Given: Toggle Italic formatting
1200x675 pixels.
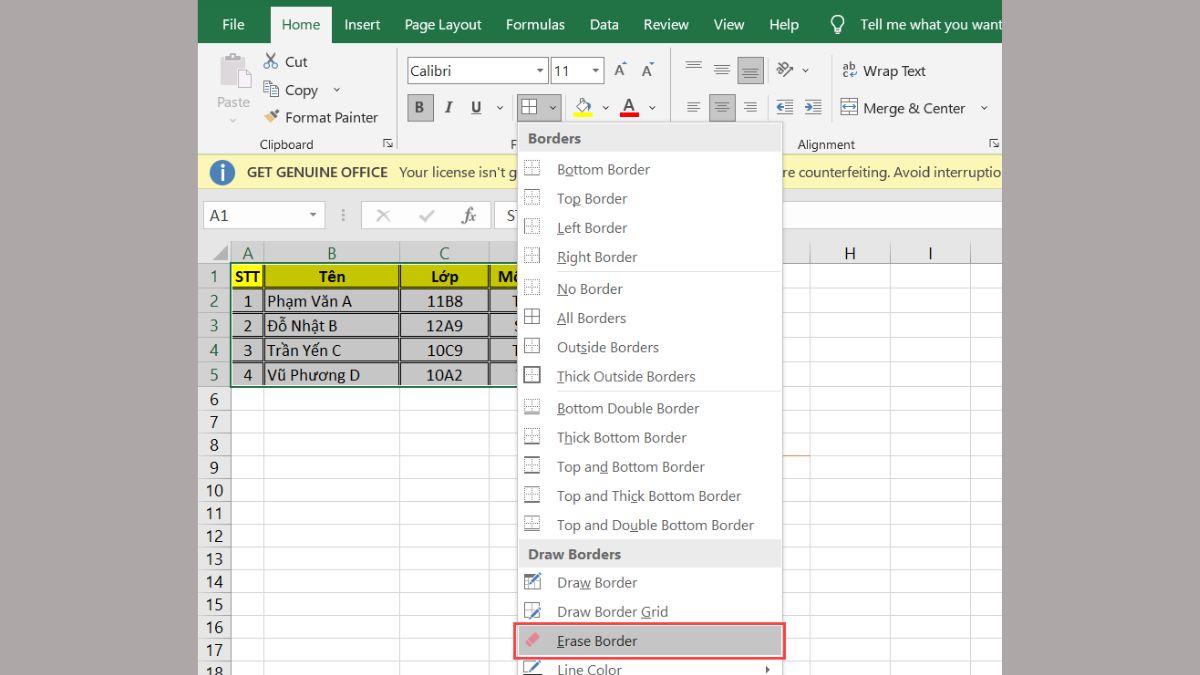Looking at the screenshot, I should tap(448, 108).
